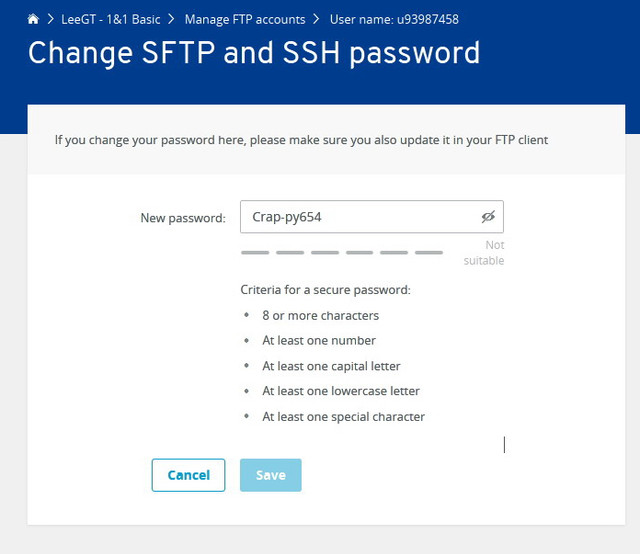Go to the home icon in breadcrumb
Screen dimensions: 640x554
33,19
